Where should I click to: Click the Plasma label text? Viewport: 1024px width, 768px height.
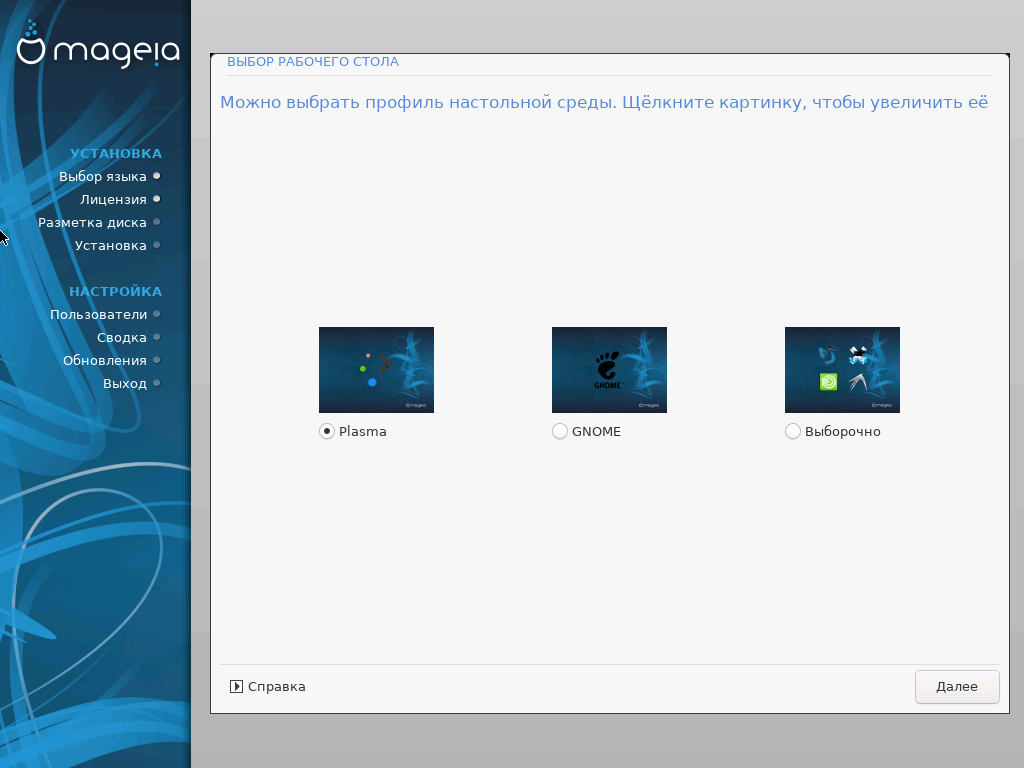pyautogui.click(x=362, y=432)
